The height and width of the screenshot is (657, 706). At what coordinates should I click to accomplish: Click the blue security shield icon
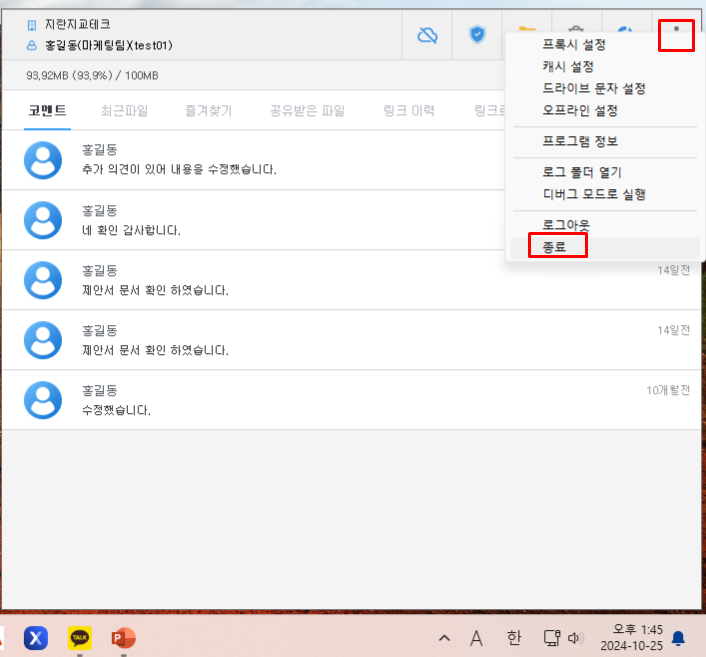[x=477, y=36]
